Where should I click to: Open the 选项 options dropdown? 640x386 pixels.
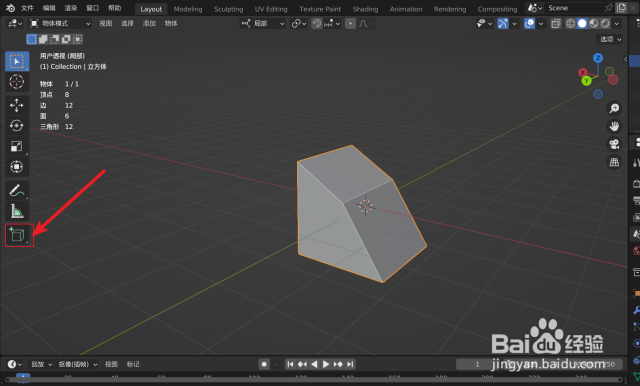610,39
